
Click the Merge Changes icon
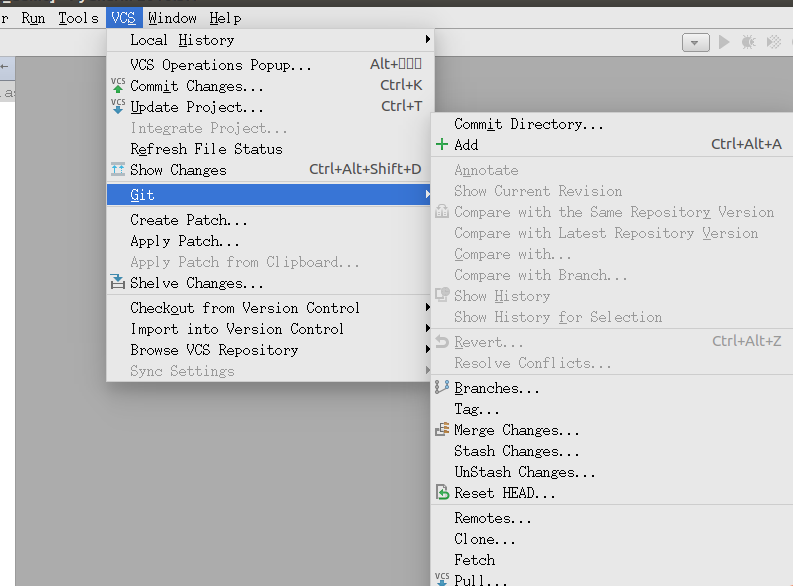pyautogui.click(x=442, y=429)
